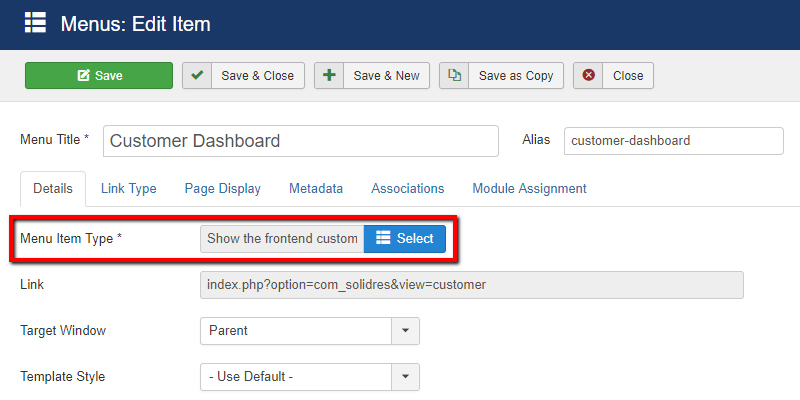
Task: Click the Menu Title label
Action: click(55, 139)
